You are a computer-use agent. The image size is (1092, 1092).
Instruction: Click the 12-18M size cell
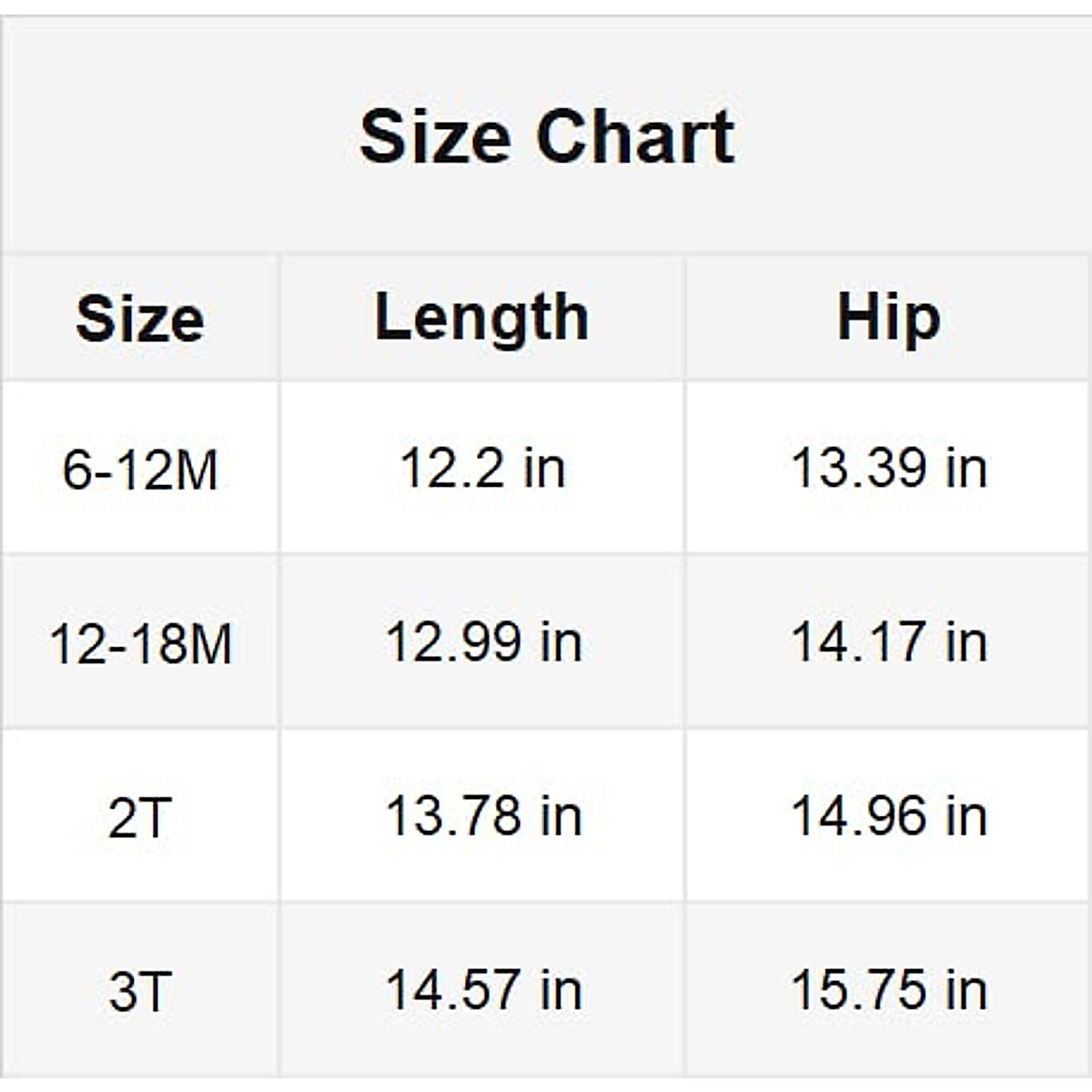tap(140, 643)
